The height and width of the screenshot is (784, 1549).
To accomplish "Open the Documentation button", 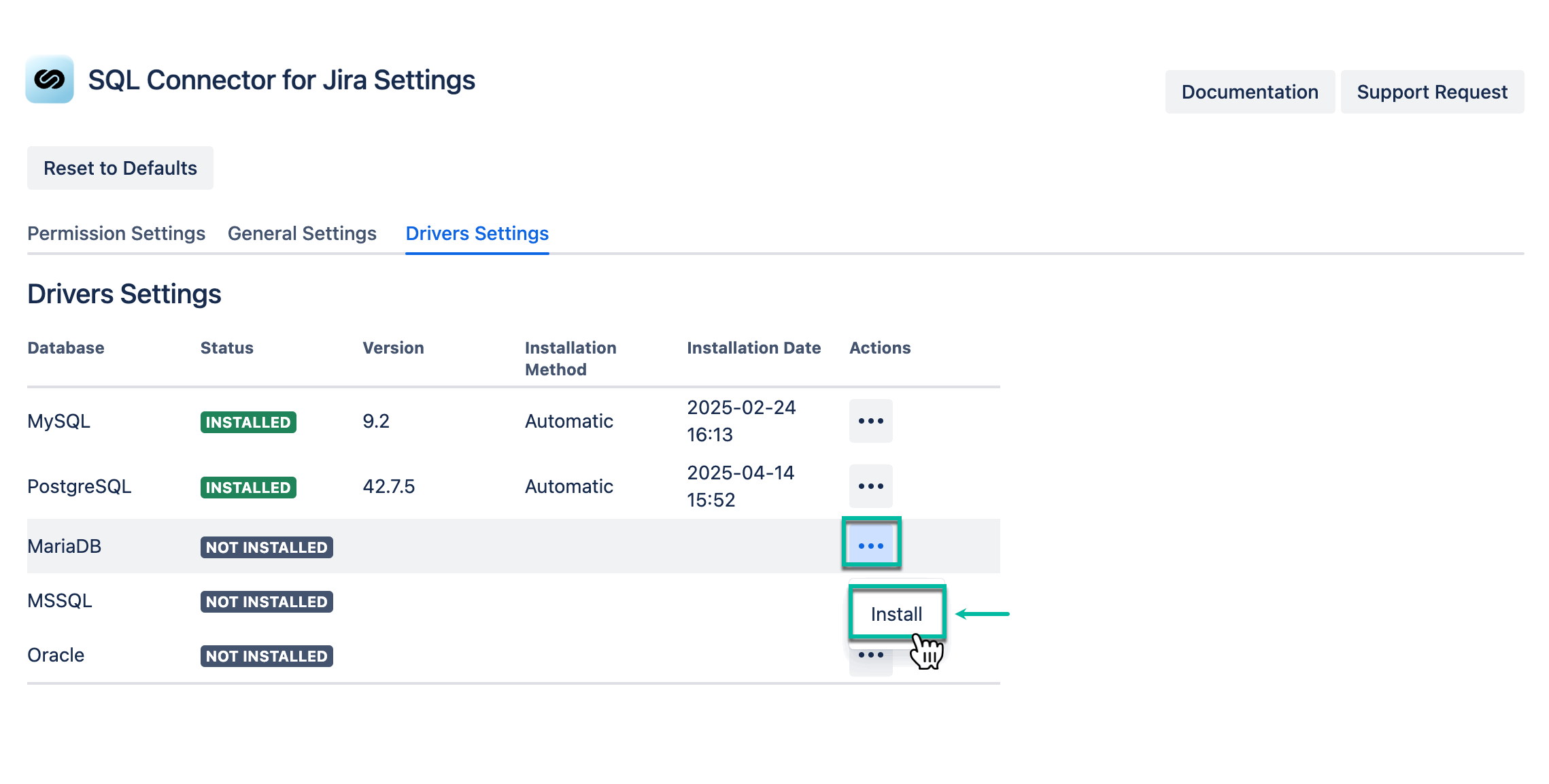I will [1250, 92].
